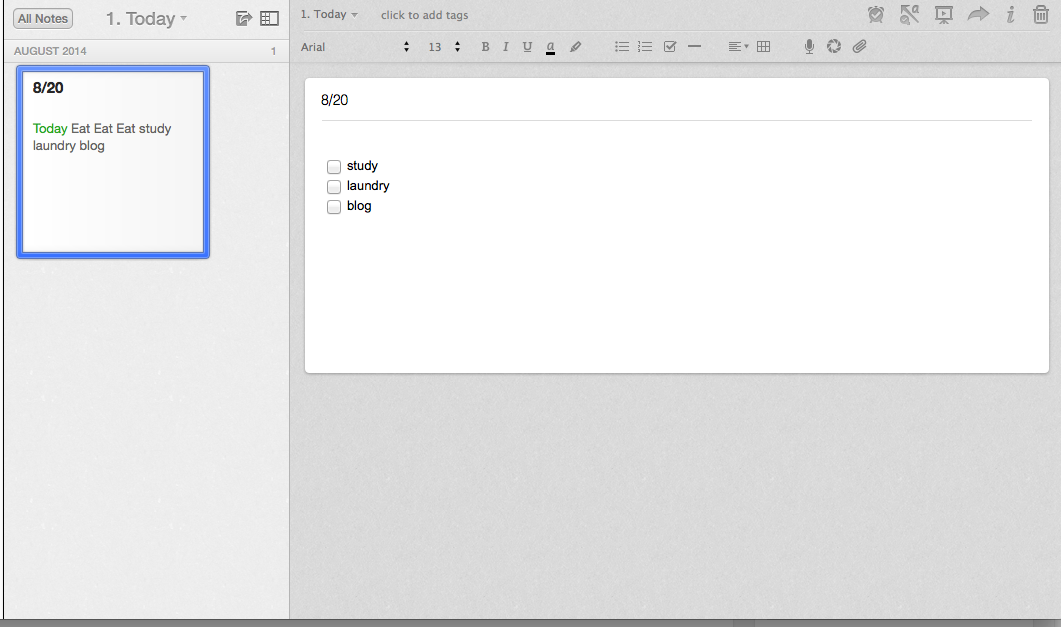Click the All Notes button

click(x=43, y=19)
